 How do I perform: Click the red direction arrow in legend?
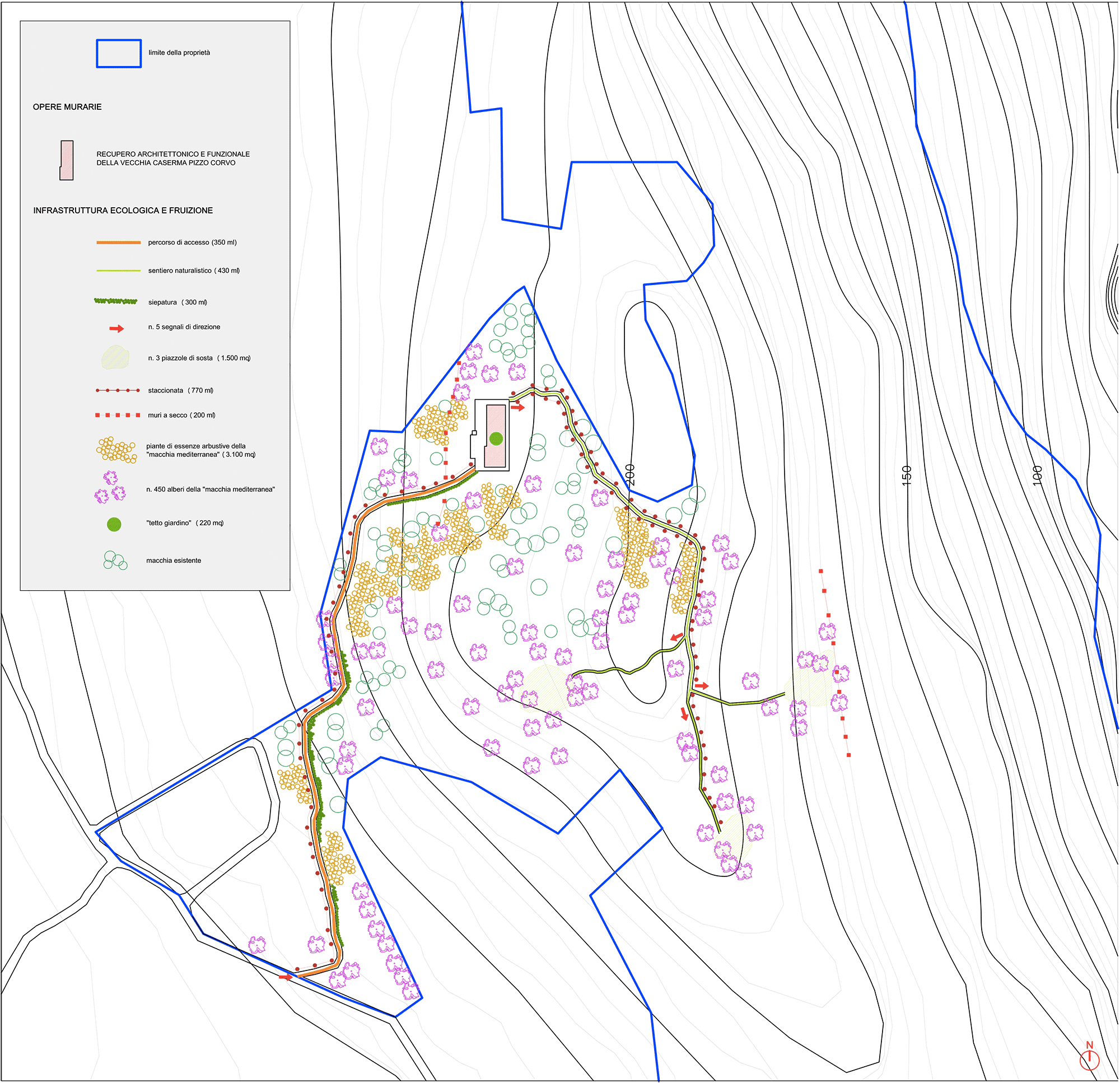116,329
